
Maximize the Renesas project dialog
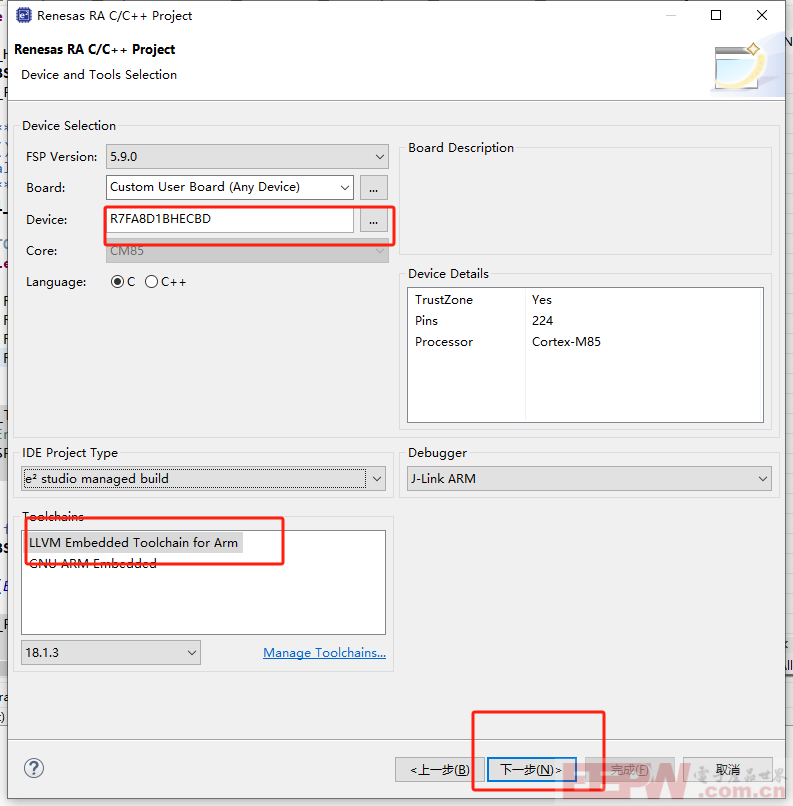716,15
